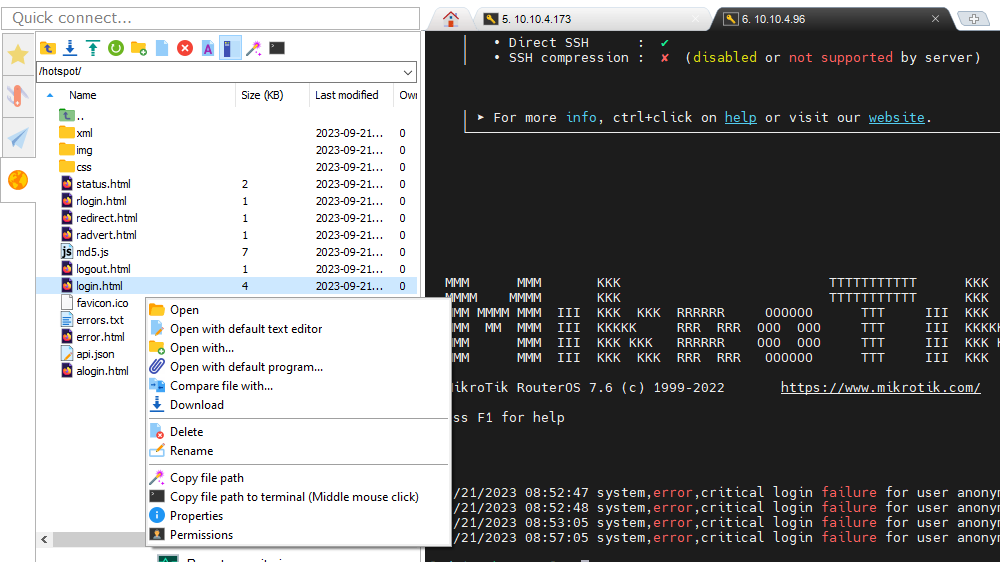Click the help link in the terminal
This screenshot has height=562, width=1000.
740,117
